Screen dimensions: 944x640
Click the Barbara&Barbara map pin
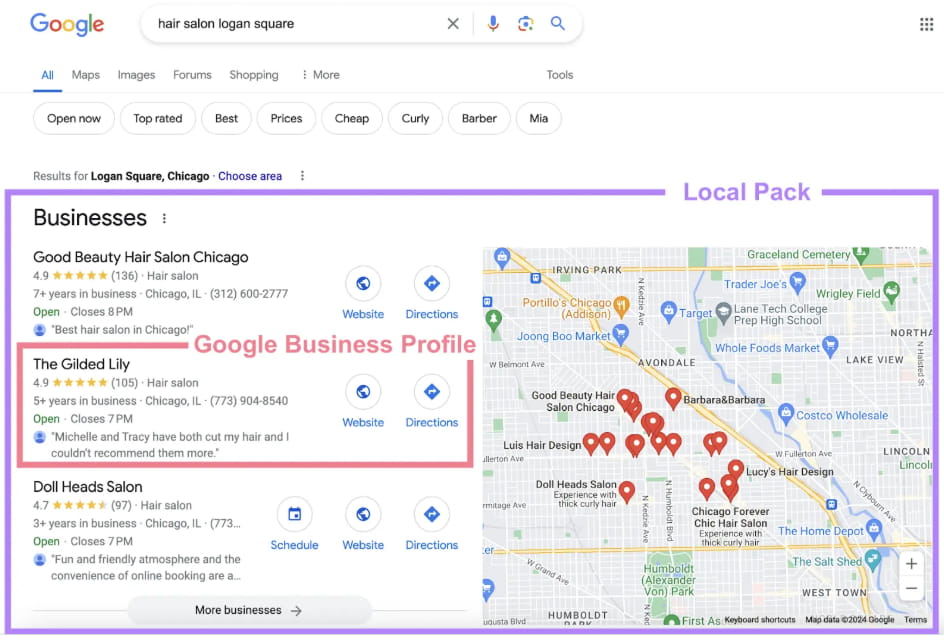pyautogui.click(x=673, y=399)
